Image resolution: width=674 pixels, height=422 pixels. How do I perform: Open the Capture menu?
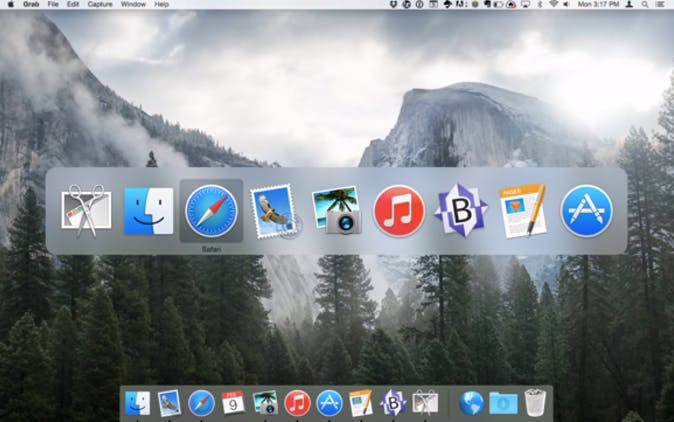[x=100, y=4]
